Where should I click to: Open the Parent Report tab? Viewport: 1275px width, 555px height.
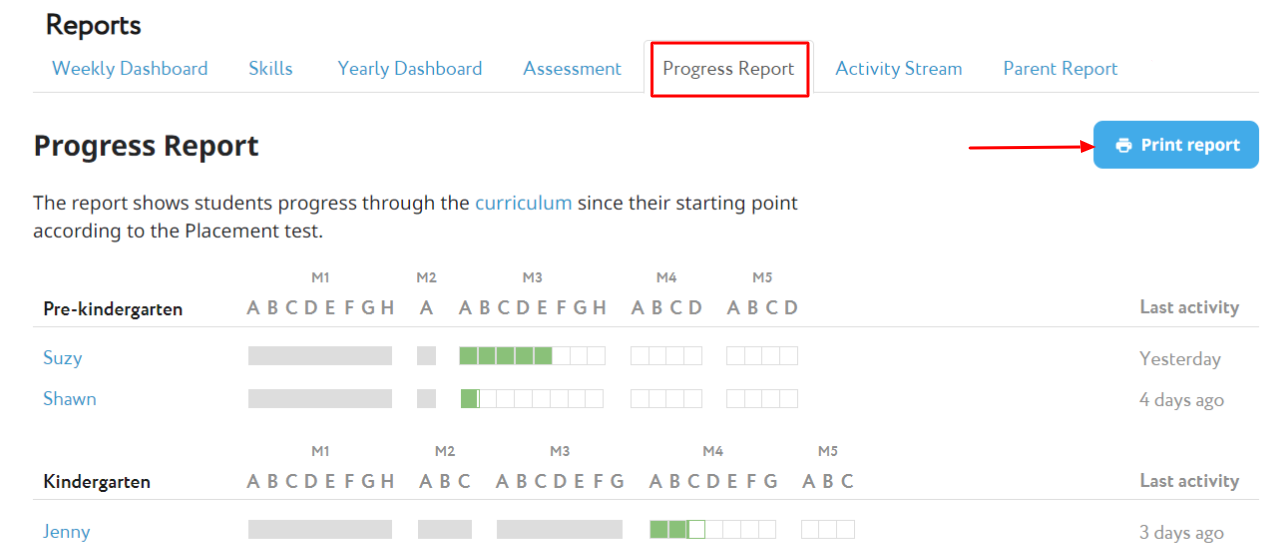tap(1060, 69)
